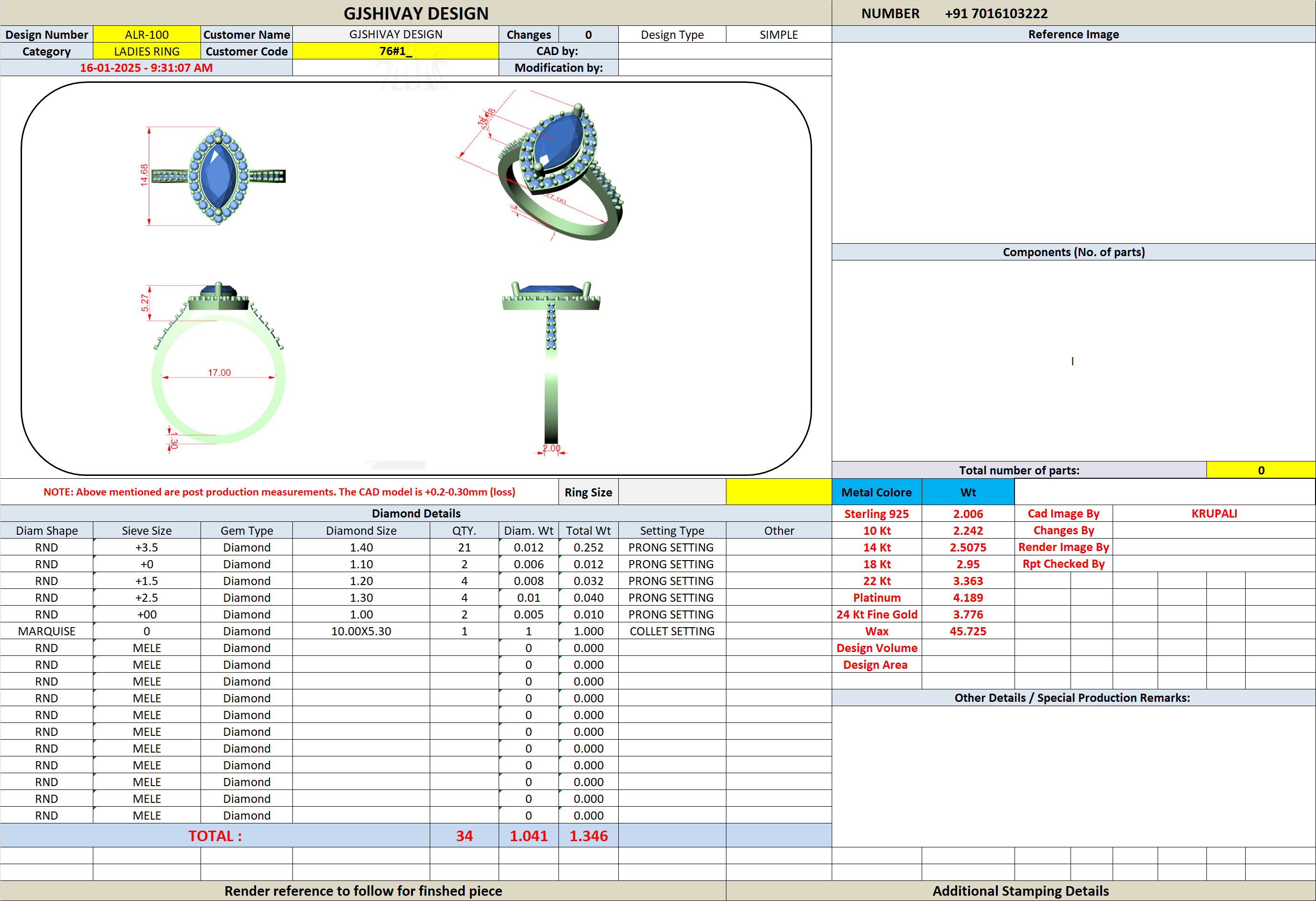Click the Sterling 925 metal label
1316x901 pixels.
(x=877, y=514)
